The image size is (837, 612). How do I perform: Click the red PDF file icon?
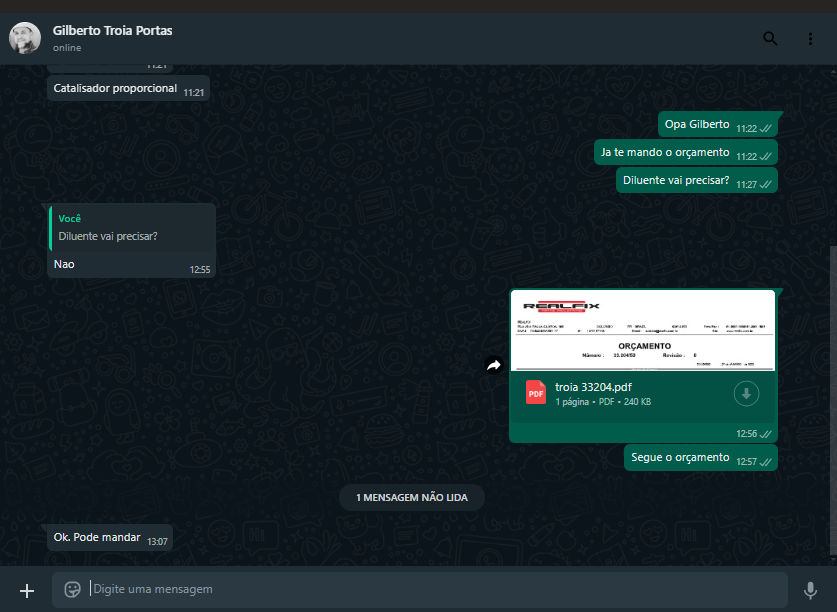coord(536,393)
